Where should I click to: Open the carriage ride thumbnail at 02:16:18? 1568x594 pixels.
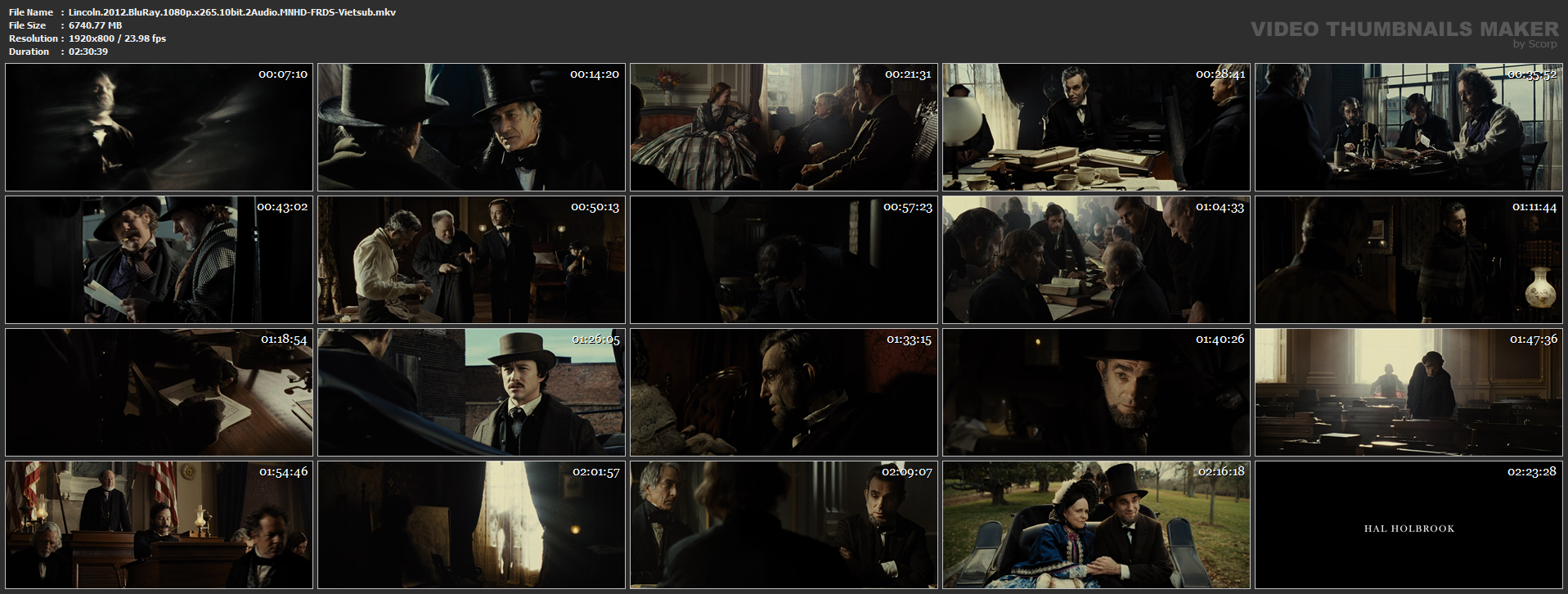1096,525
